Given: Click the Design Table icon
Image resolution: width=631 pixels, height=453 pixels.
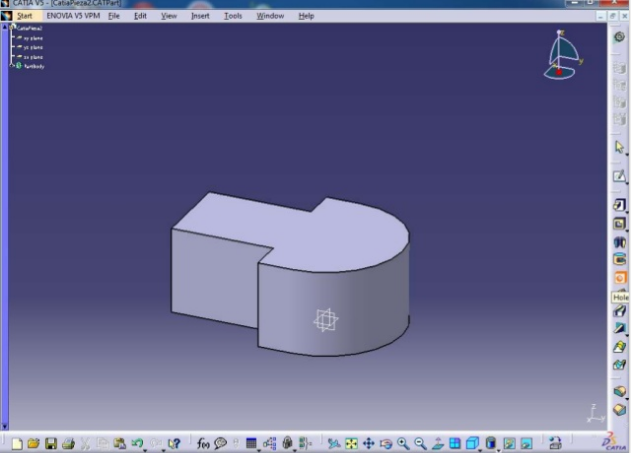Looking at the screenshot, I should pos(251,443).
